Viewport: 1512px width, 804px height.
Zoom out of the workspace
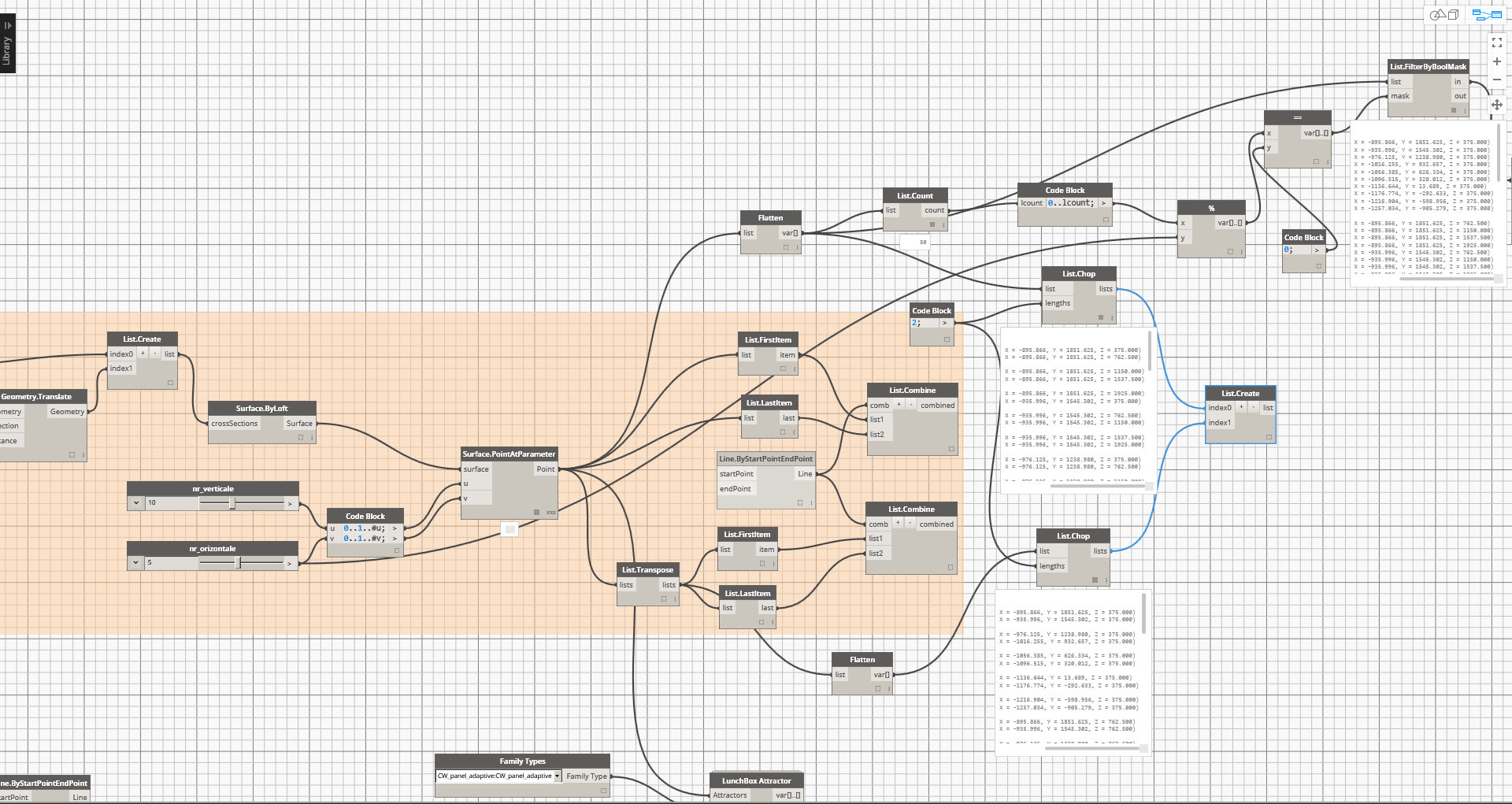(1497, 80)
